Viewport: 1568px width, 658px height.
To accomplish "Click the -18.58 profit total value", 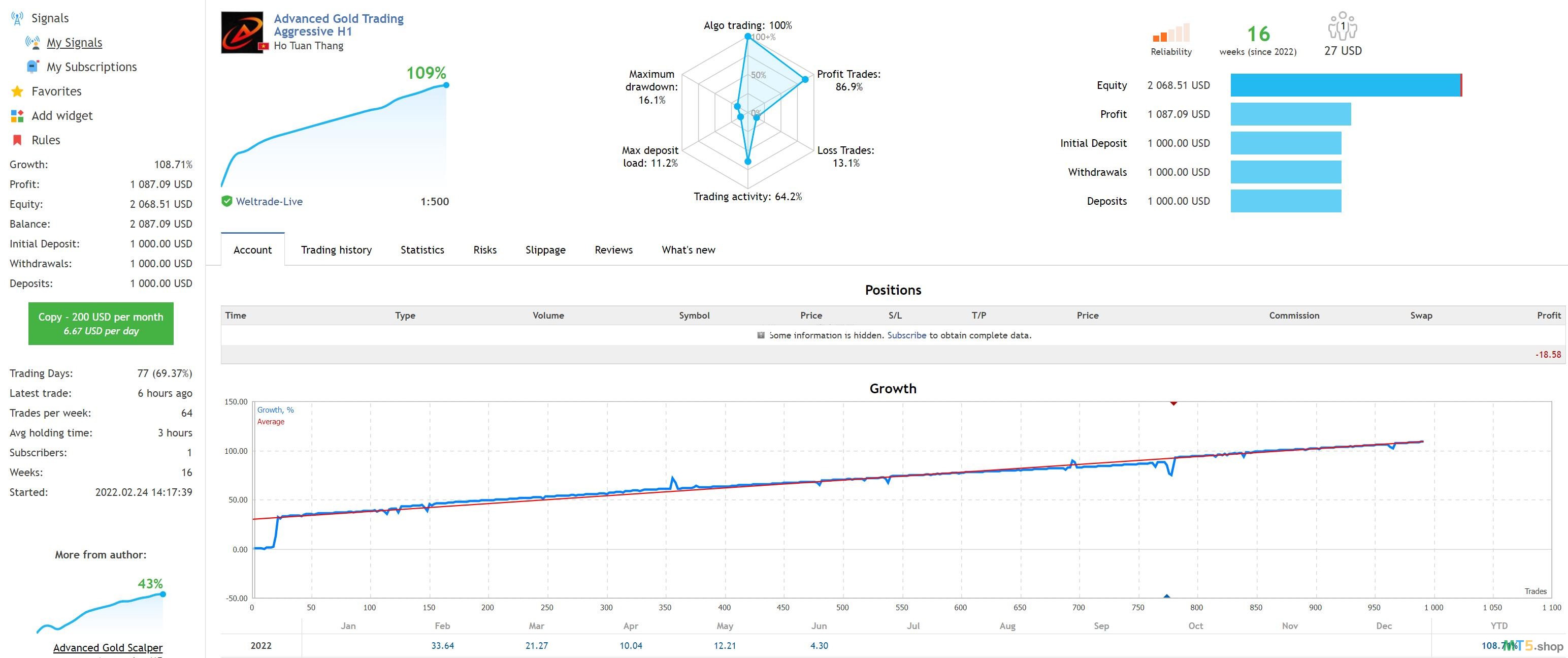I will (1548, 355).
